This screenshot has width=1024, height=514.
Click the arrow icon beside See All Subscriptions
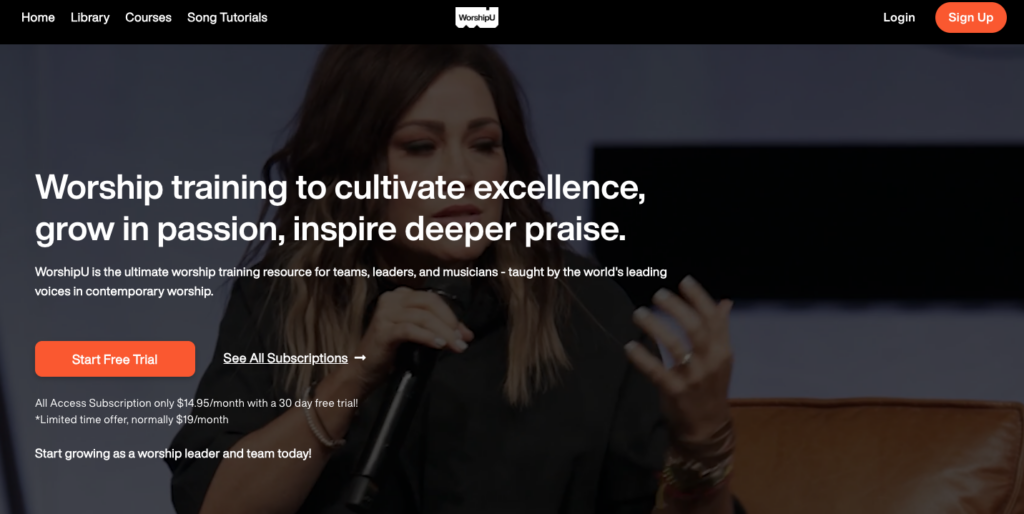click(360, 358)
